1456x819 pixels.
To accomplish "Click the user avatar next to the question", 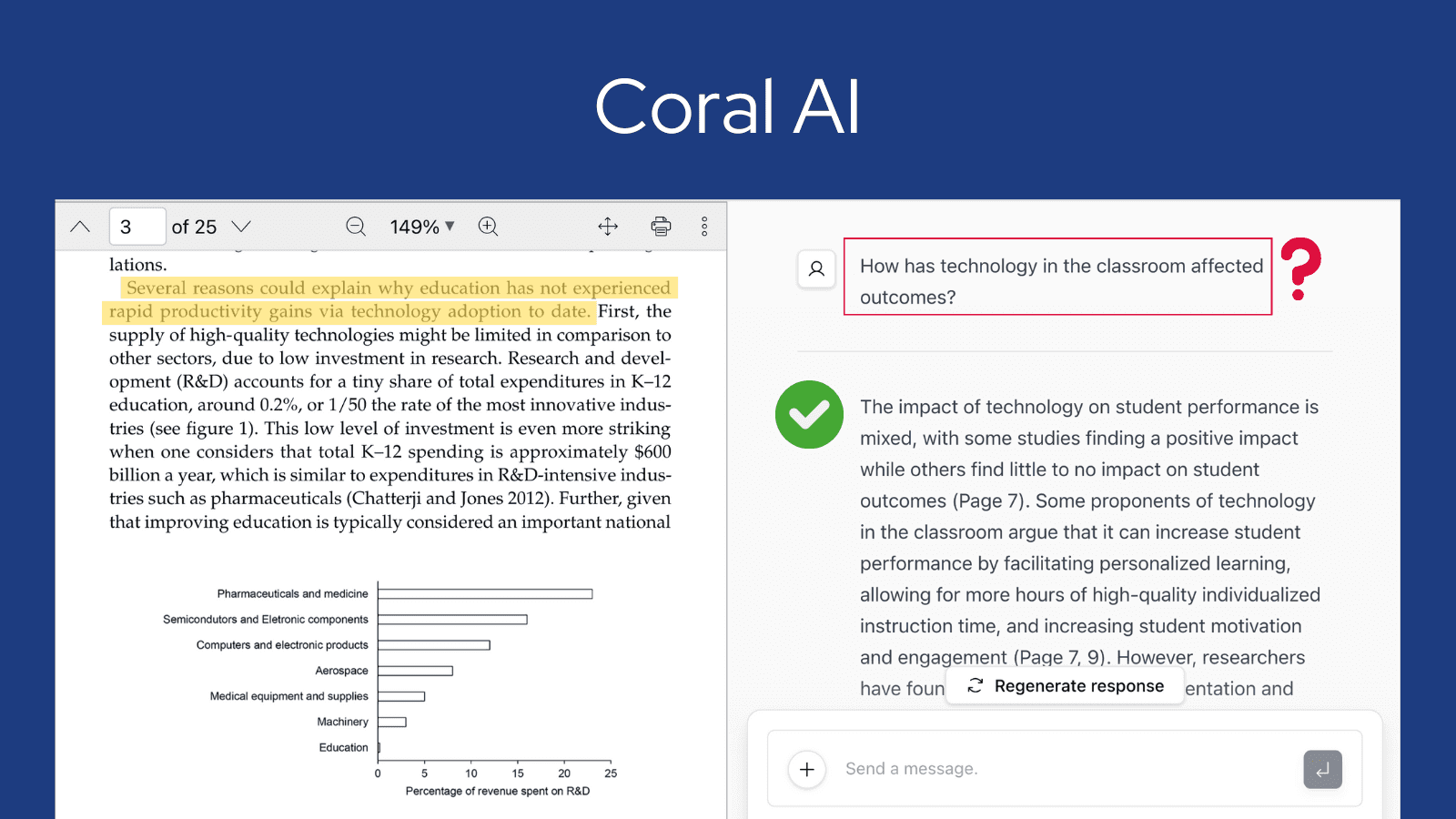I will (x=816, y=268).
